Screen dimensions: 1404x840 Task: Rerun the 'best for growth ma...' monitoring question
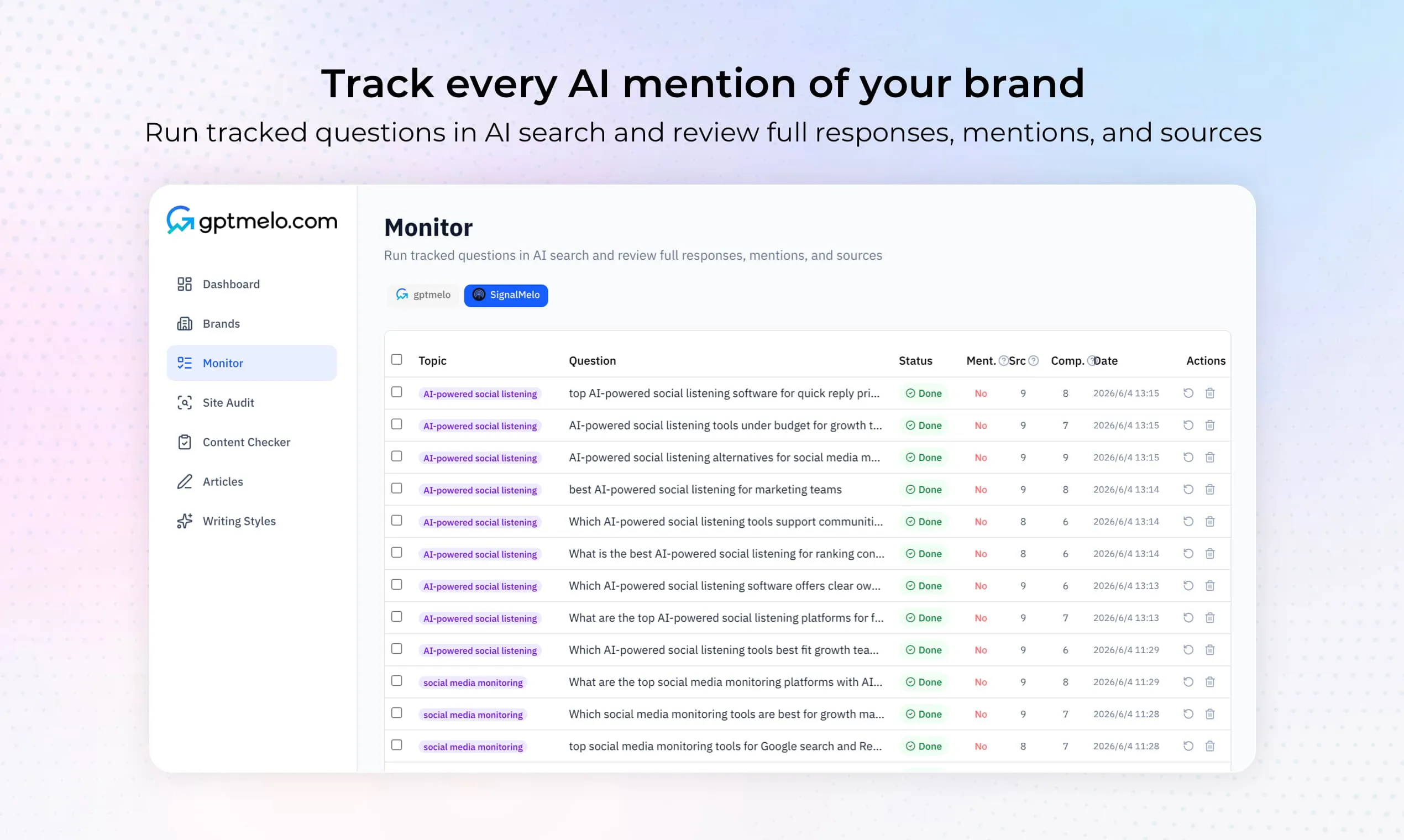[x=1188, y=714]
